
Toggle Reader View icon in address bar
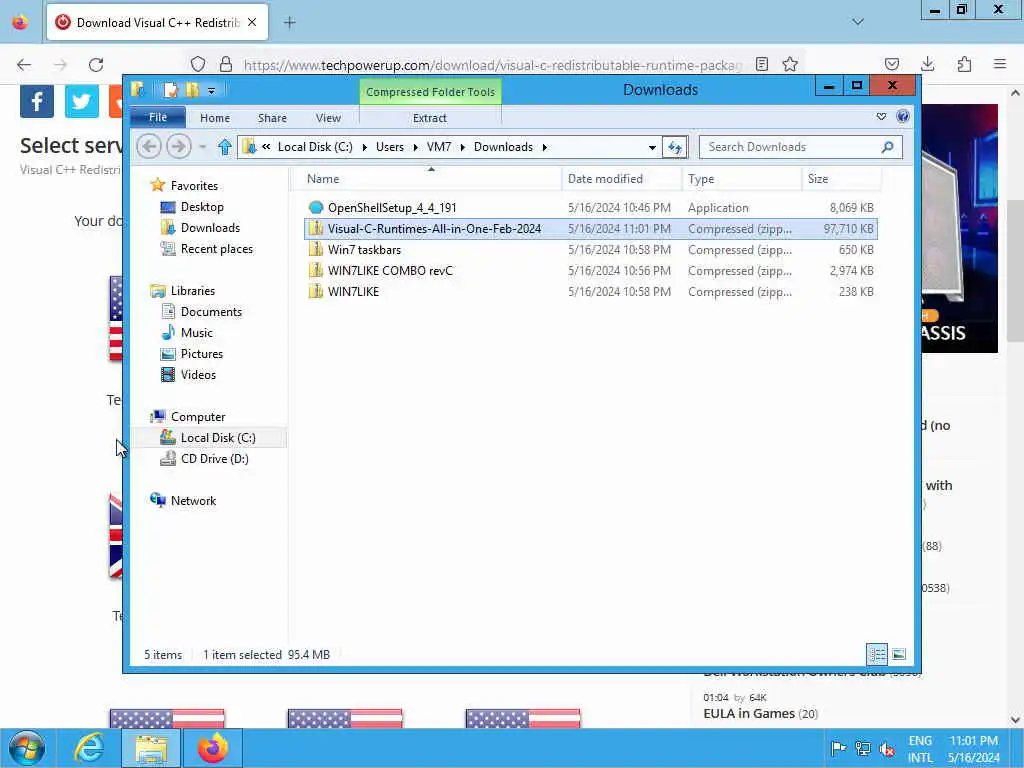pyautogui.click(x=761, y=64)
